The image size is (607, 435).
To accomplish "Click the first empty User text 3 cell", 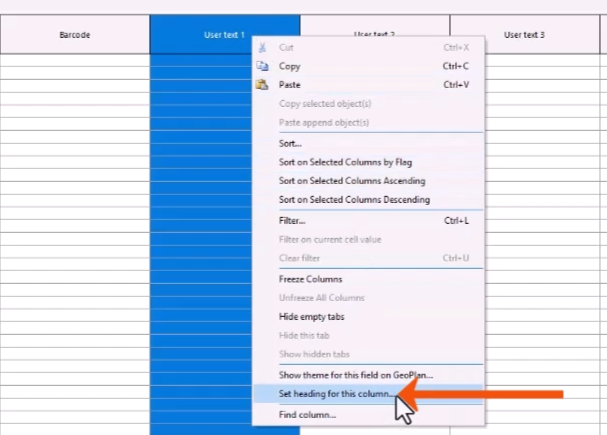I will click(x=542, y=60).
